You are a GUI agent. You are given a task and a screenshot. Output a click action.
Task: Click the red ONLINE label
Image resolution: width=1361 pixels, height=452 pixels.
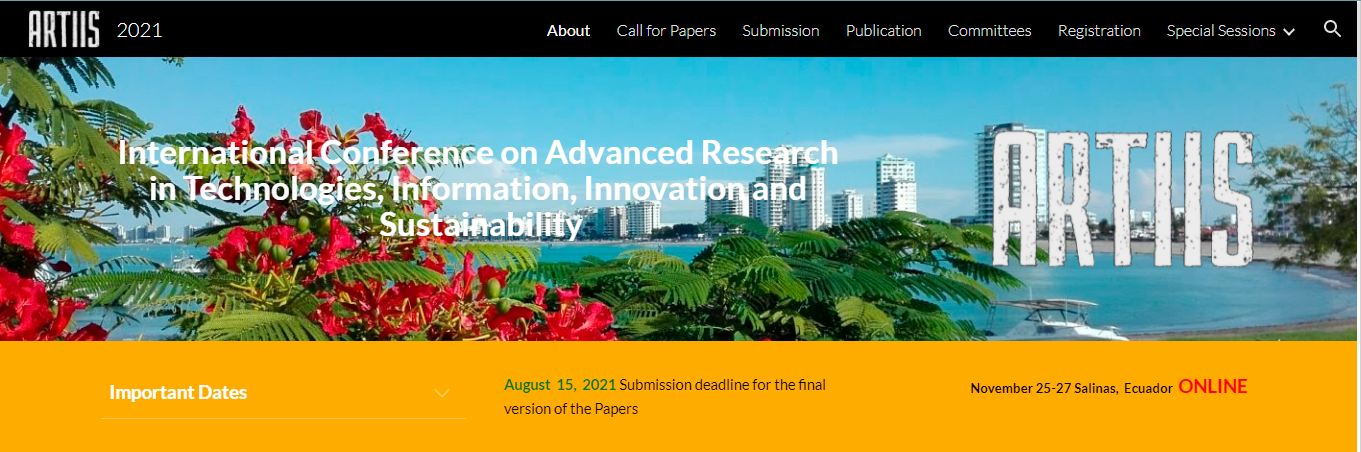1213,387
